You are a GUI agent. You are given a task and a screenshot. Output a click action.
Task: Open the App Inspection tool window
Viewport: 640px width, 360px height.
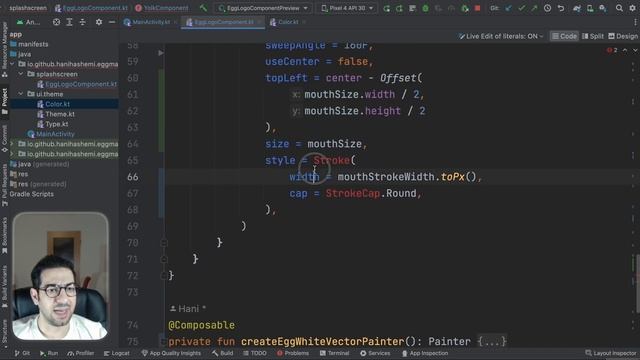pos(424,353)
